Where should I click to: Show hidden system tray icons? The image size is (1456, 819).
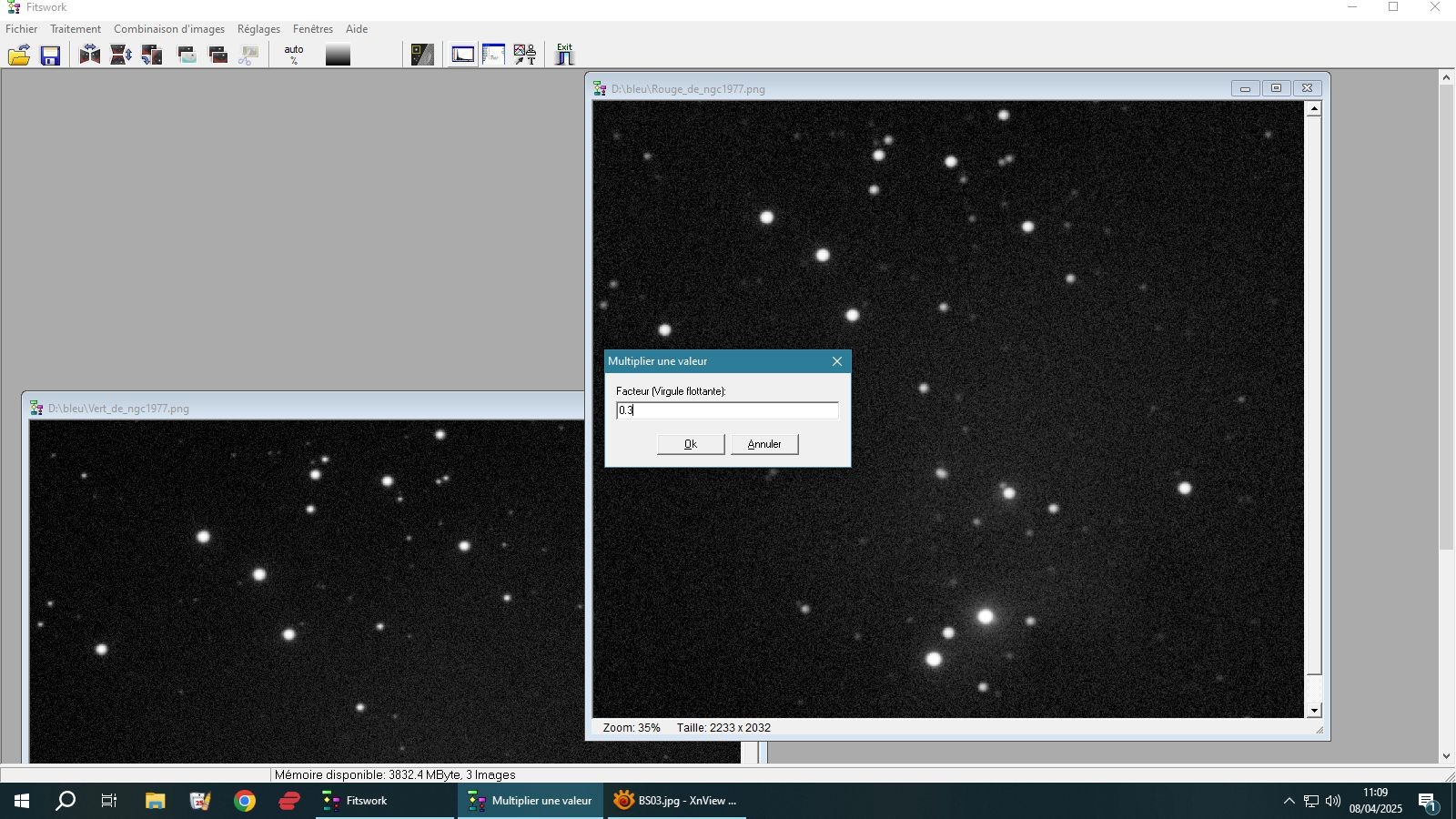[x=1289, y=801]
